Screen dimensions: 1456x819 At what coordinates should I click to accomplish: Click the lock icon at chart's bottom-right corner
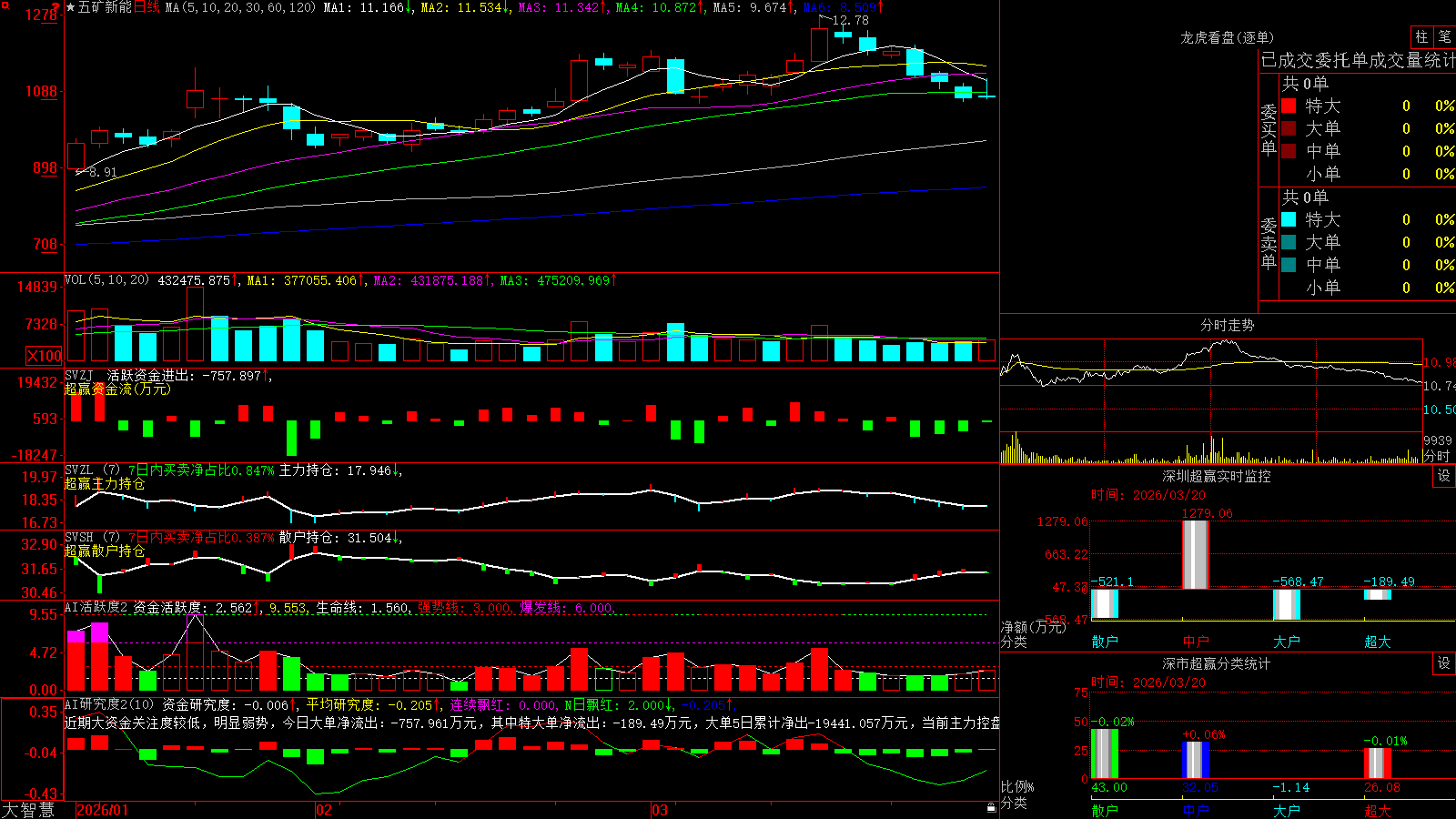coord(992,807)
